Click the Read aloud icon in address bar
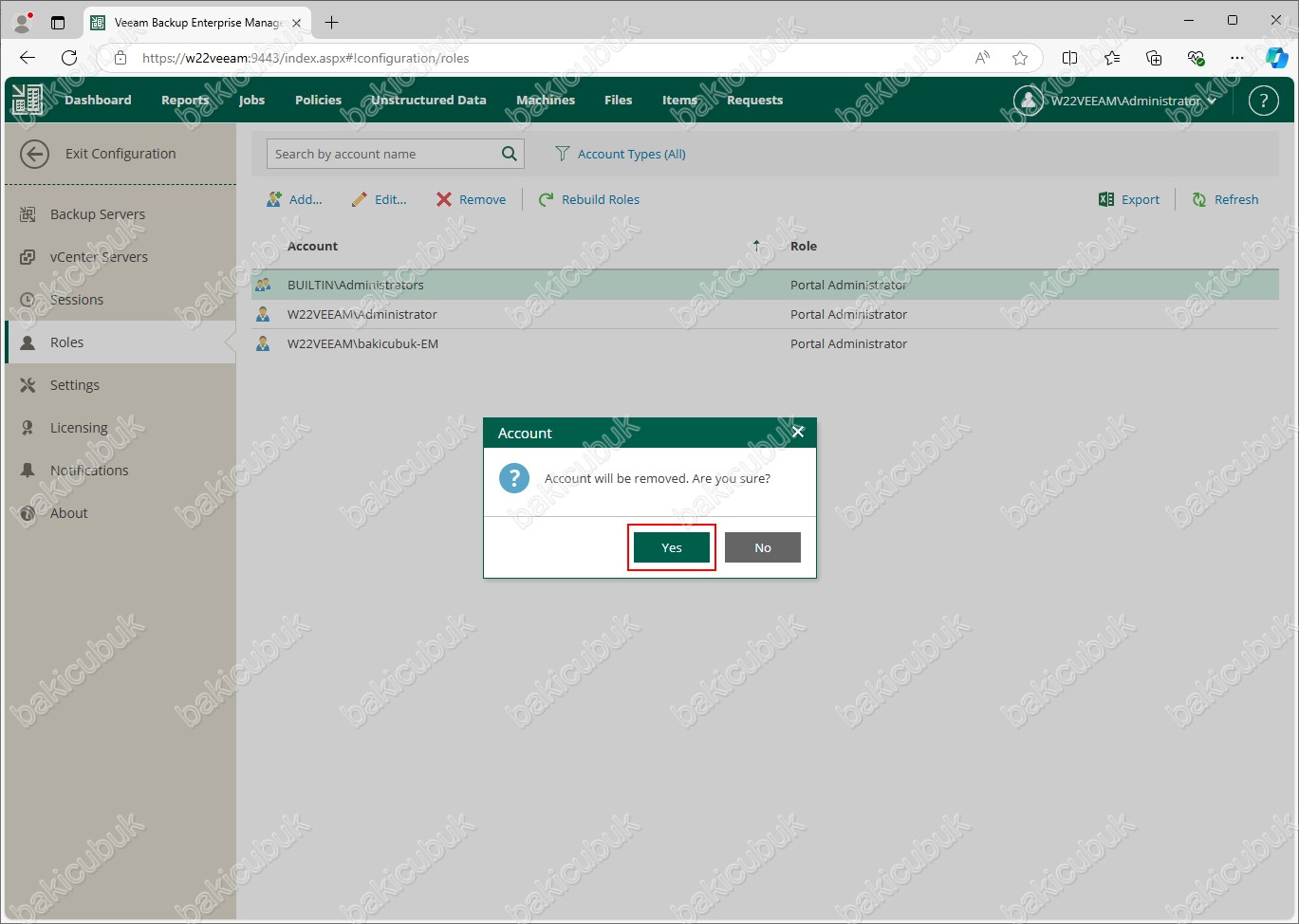The width and height of the screenshot is (1299, 924). point(982,58)
